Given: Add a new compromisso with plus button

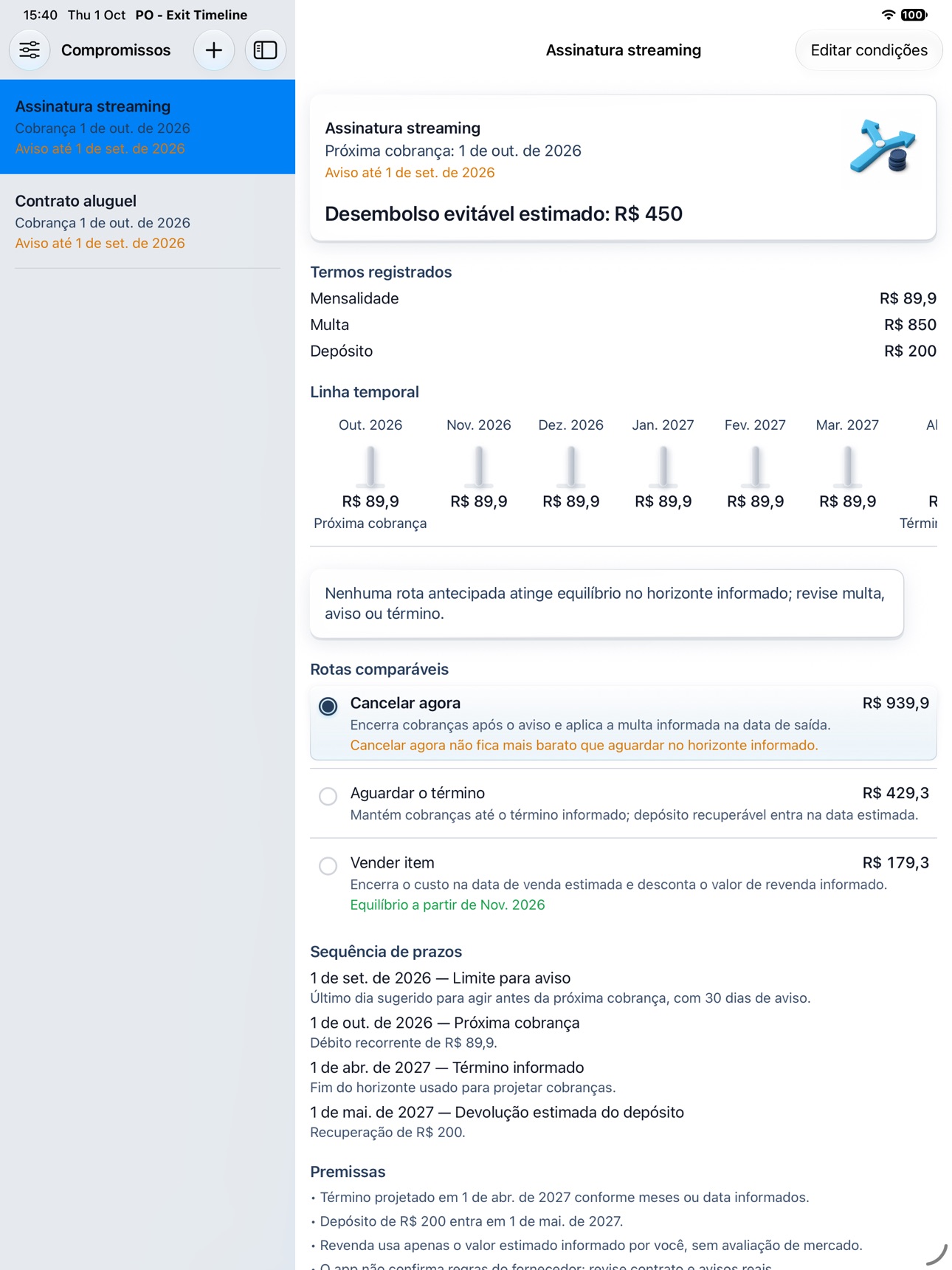Looking at the screenshot, I should pos(214,50).
